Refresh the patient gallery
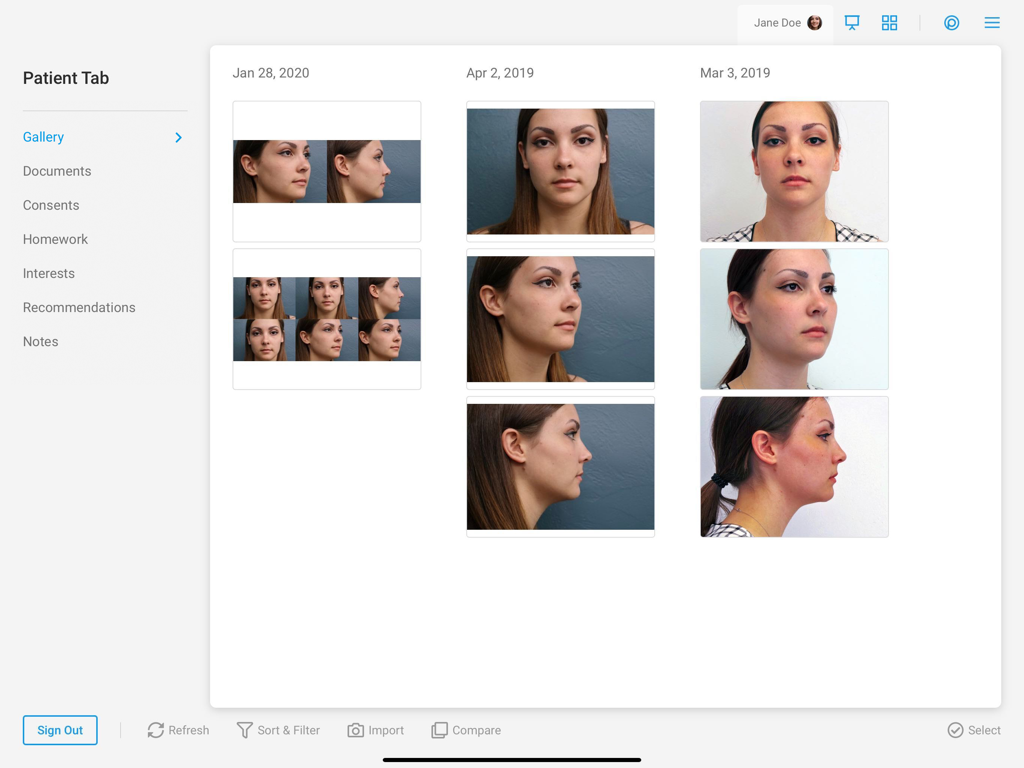 pos(177,730)
